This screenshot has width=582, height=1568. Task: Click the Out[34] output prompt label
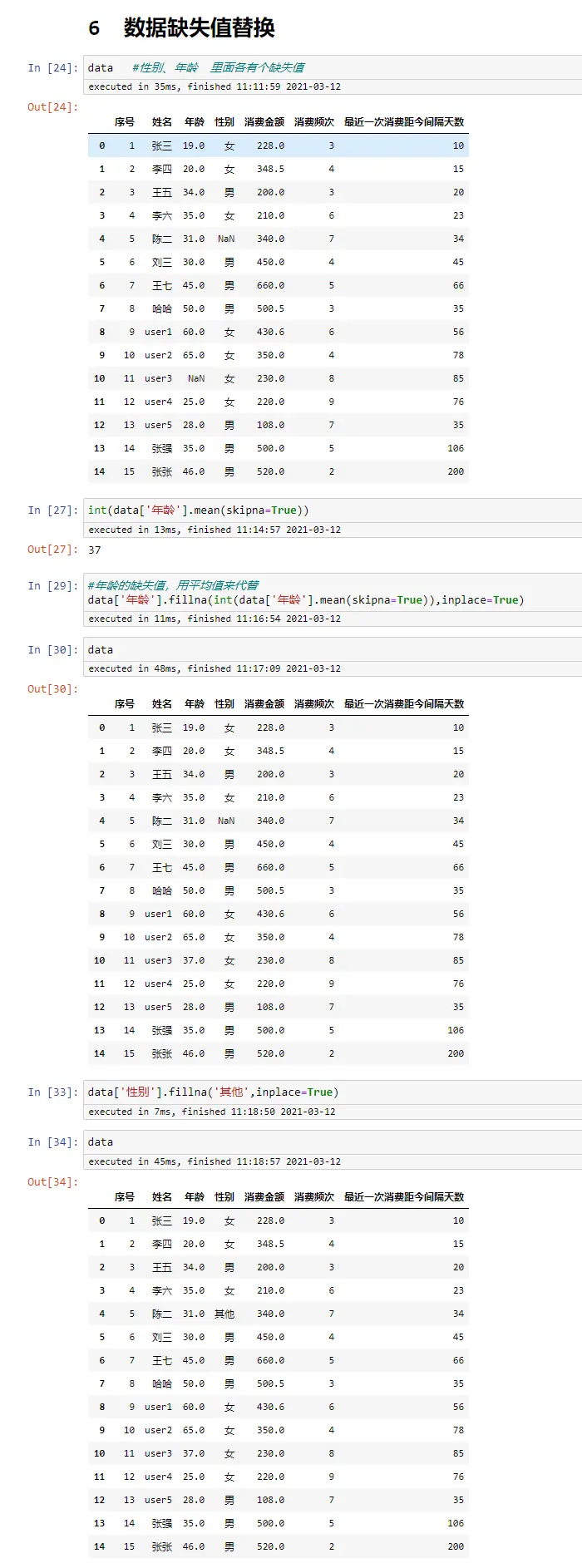[x=52, y=1182]
